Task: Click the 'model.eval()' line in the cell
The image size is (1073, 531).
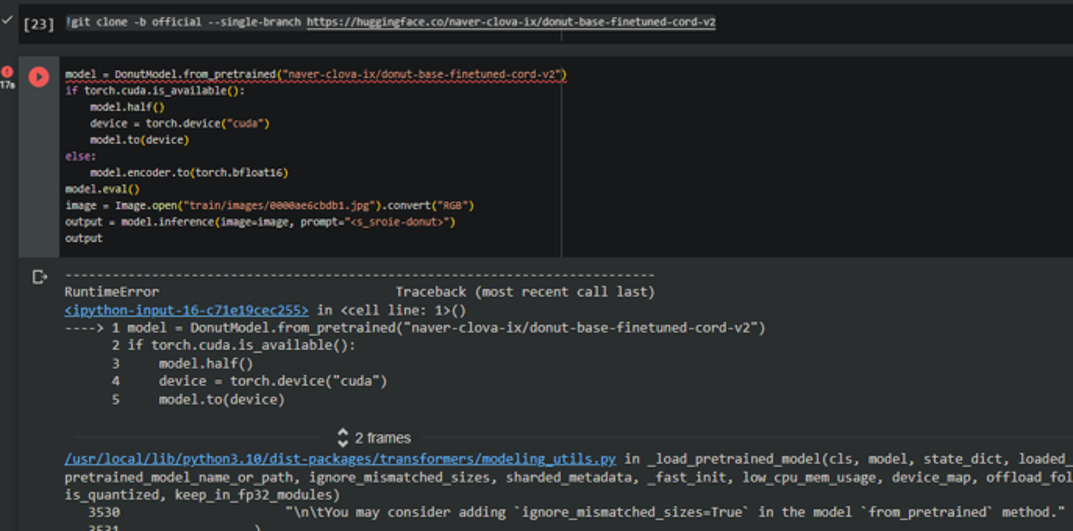Action: click(102, 189)
